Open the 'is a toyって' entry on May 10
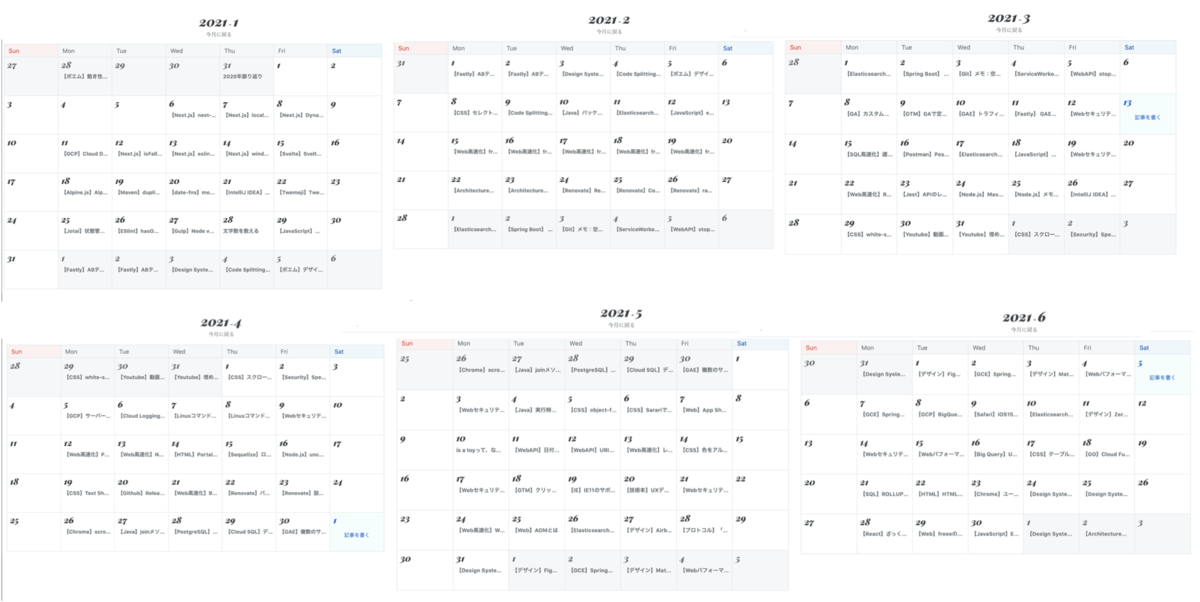This screenshot has width=1200, height=602. 480,451
